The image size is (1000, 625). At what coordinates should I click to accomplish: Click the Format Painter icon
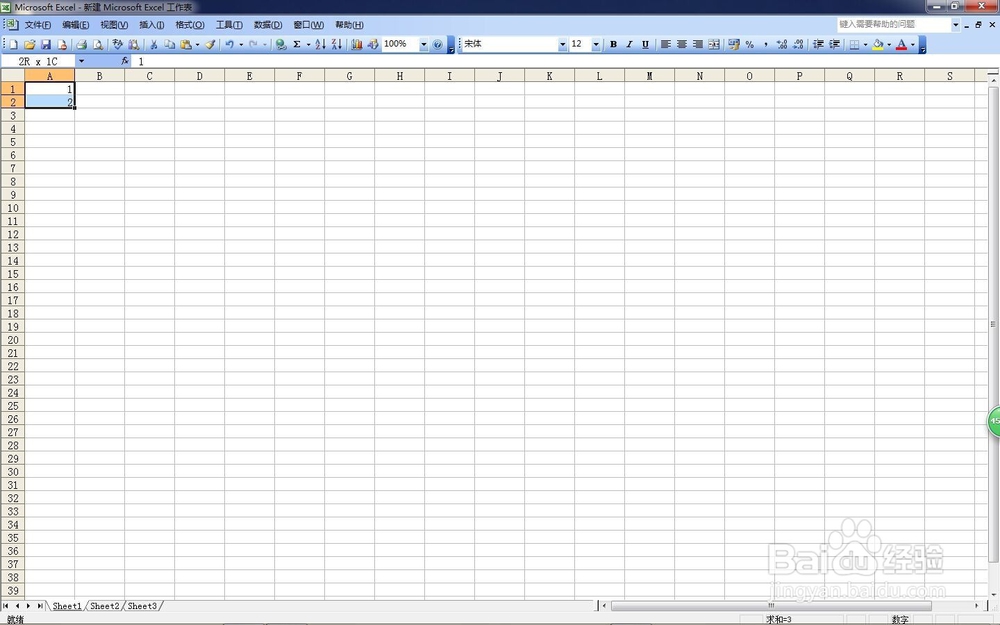pyautogui.click(x=208, y=44)
